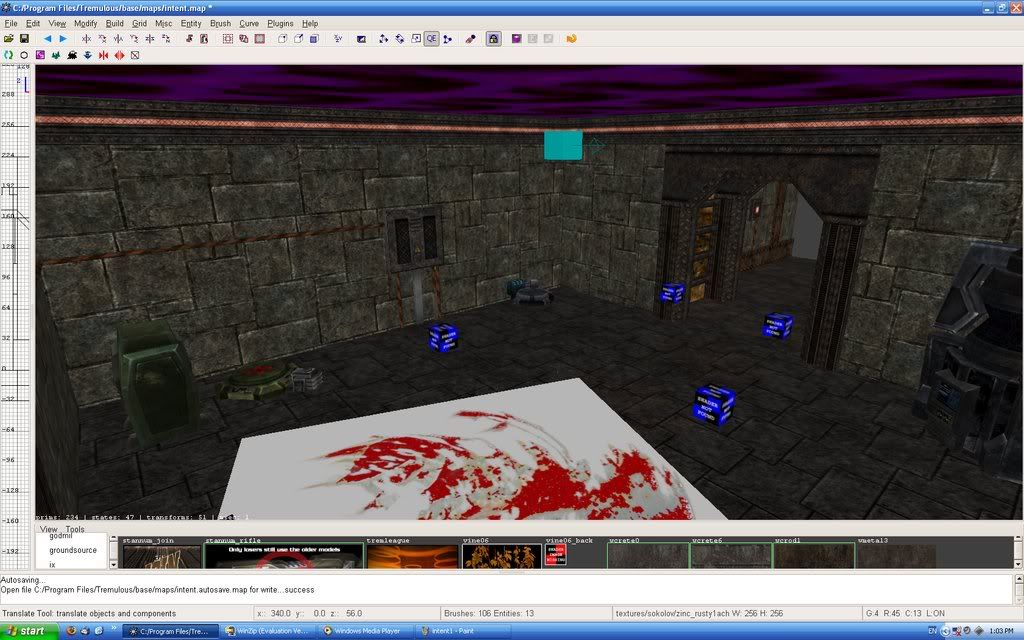Select the ix texture folder
The width and height of the screenshot is (1024, 640).
52,564
